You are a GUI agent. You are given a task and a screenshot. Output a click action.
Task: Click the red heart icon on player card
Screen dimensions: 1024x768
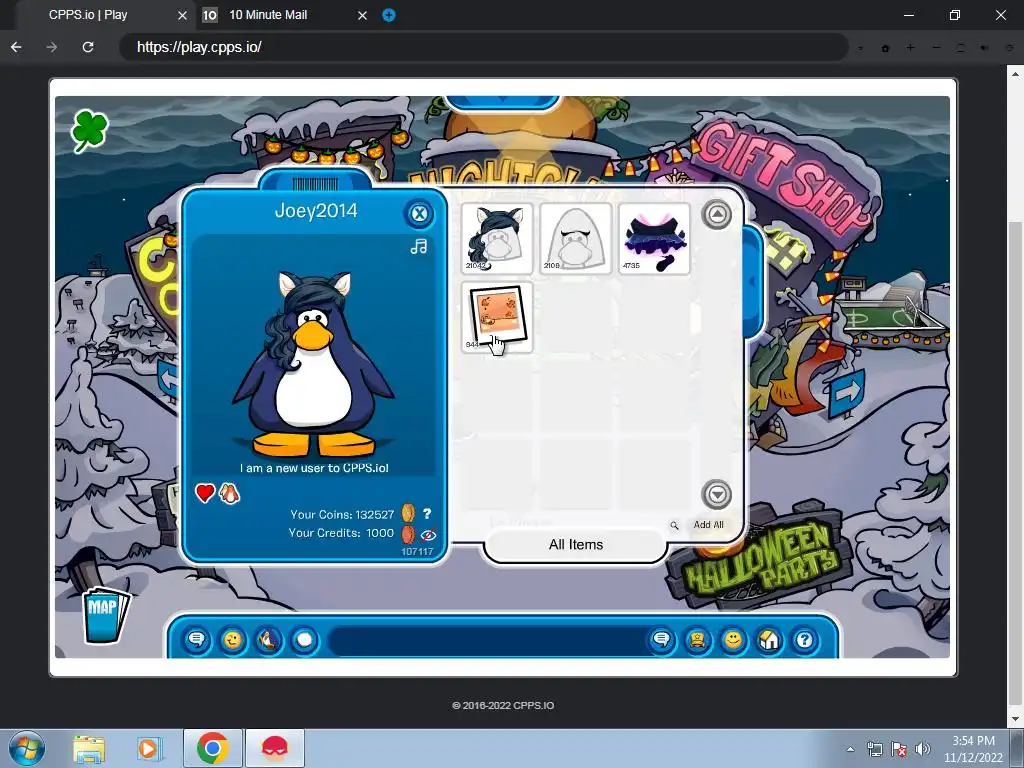tap(205, 493)
